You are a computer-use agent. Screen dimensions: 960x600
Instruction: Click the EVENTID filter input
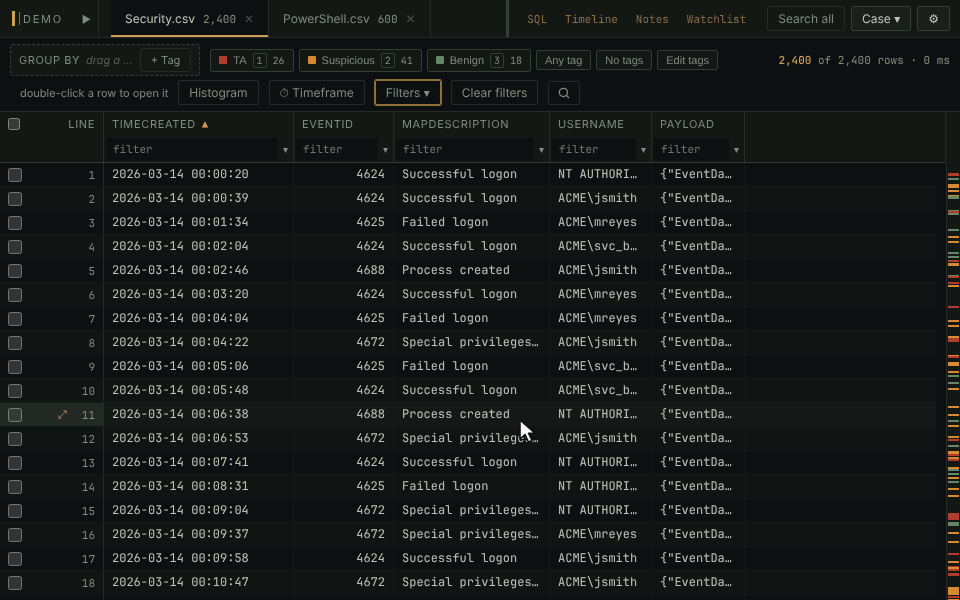[x=337, y=150]
